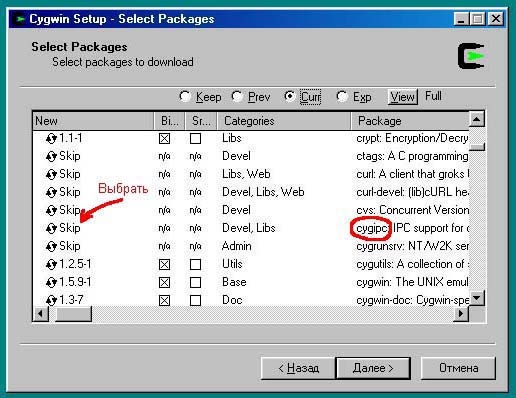Click the cycle icon for cygwin 1.5.9-1
This screenshot has width=516, height=398.
point(51,282)
